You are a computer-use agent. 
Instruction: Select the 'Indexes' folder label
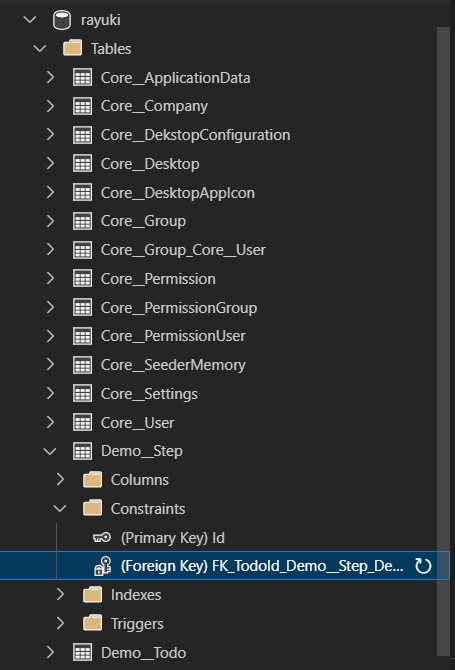tap(136, 595)
